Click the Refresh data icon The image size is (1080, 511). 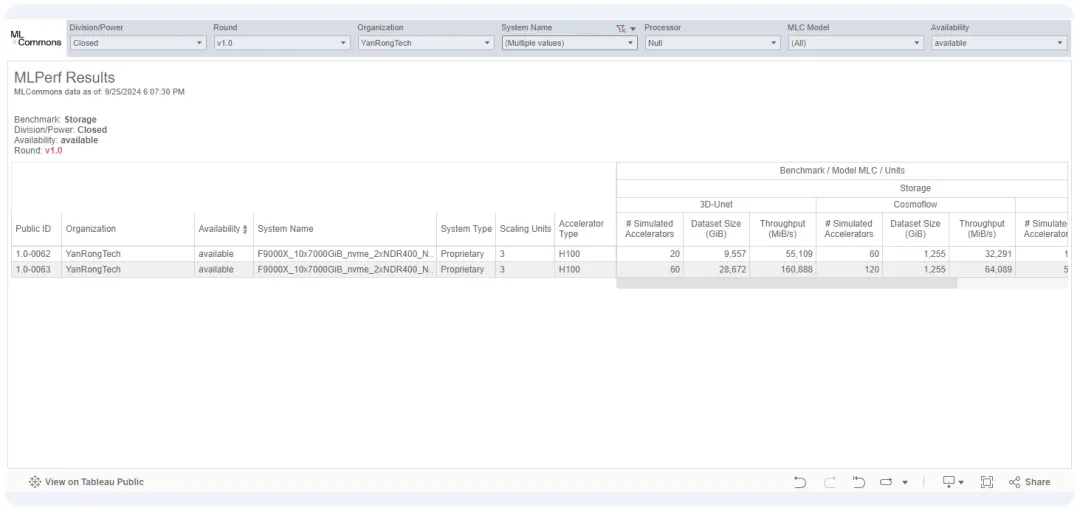coord(886,482)
